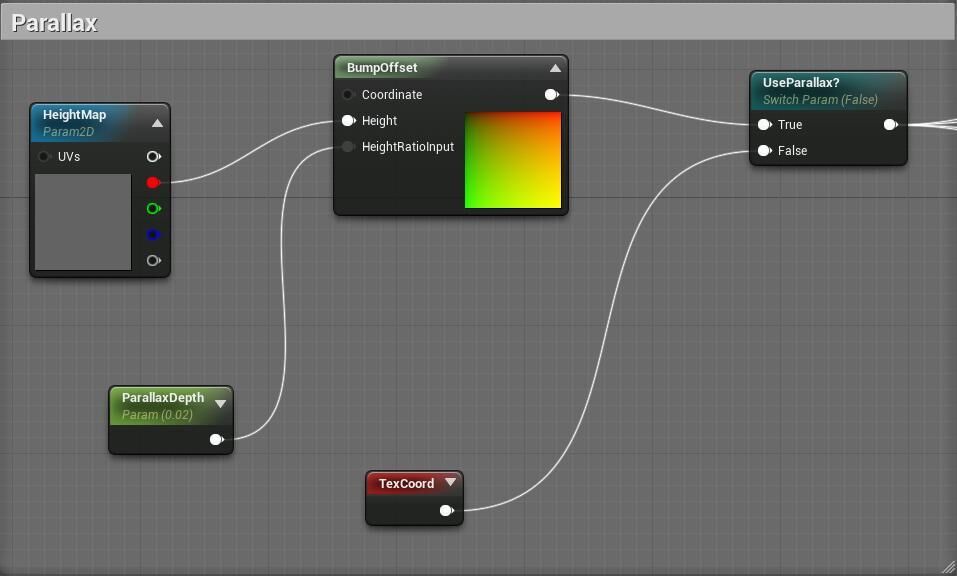This screenshot has width=957, height=576.
Task: Click the BumpOffset Height input pin
Action: [348, 121]
